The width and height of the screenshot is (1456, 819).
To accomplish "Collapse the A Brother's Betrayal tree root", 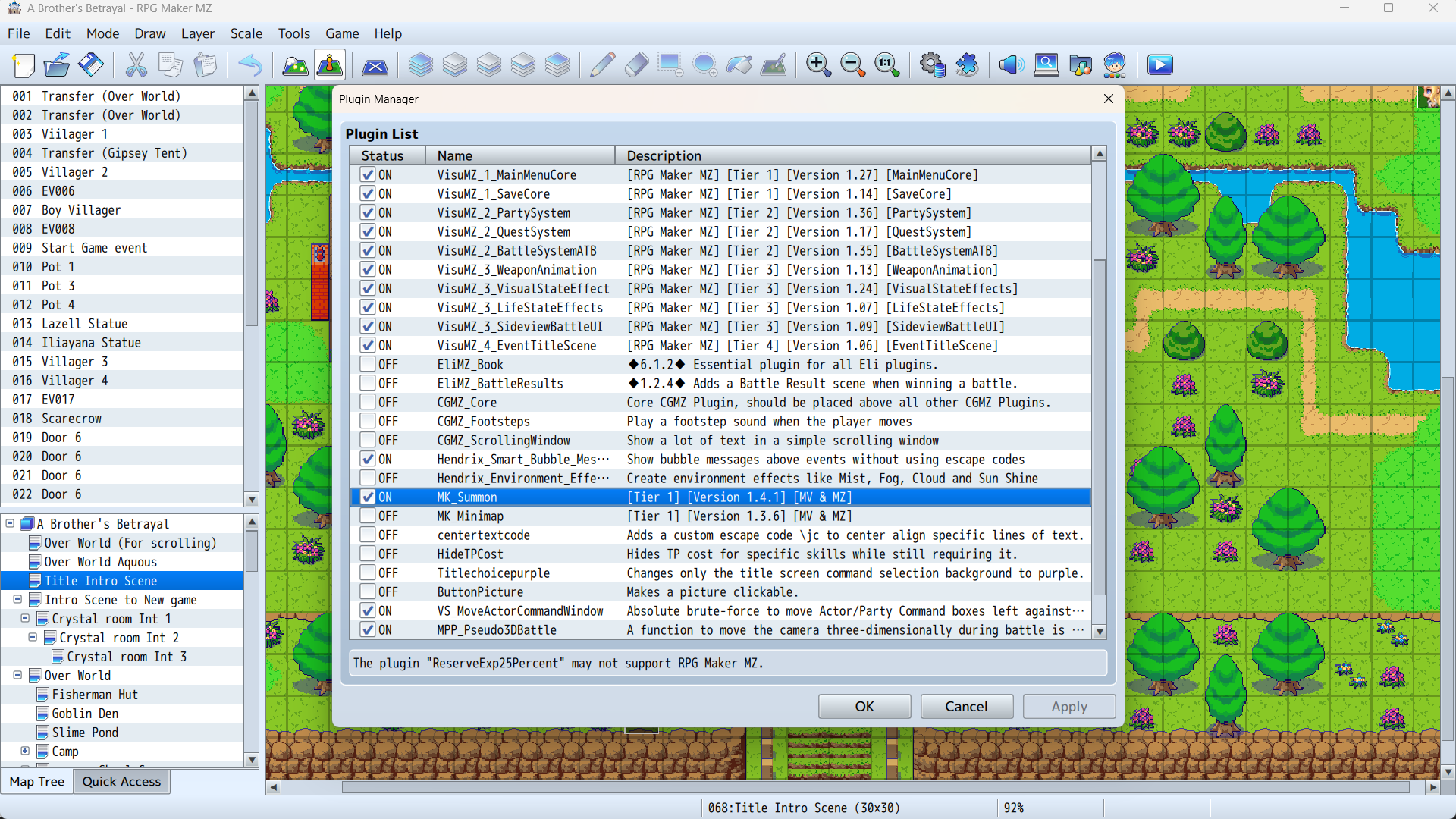I will pos(11,523).
